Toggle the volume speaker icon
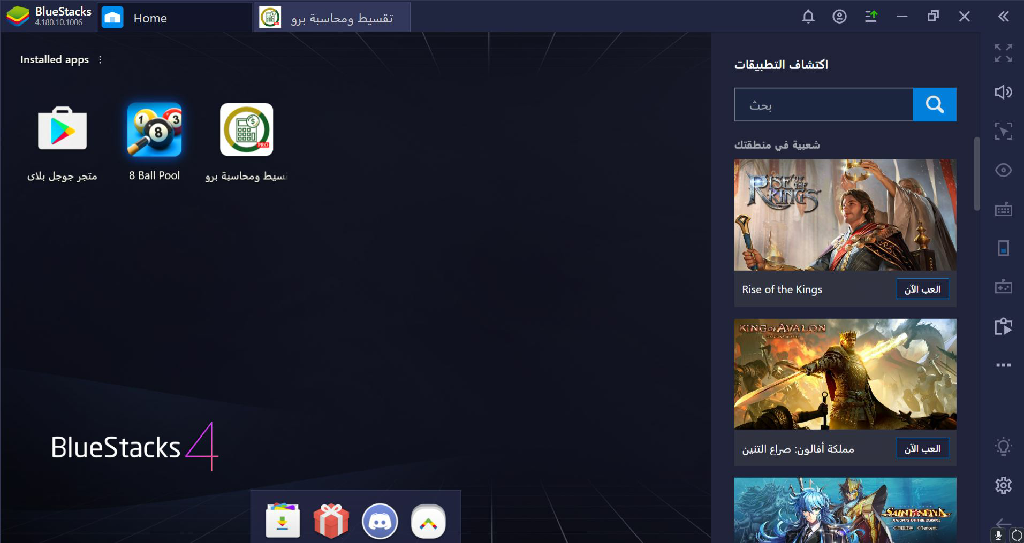This screenshot has height=543, width=1024. (x=1003, y=92)
